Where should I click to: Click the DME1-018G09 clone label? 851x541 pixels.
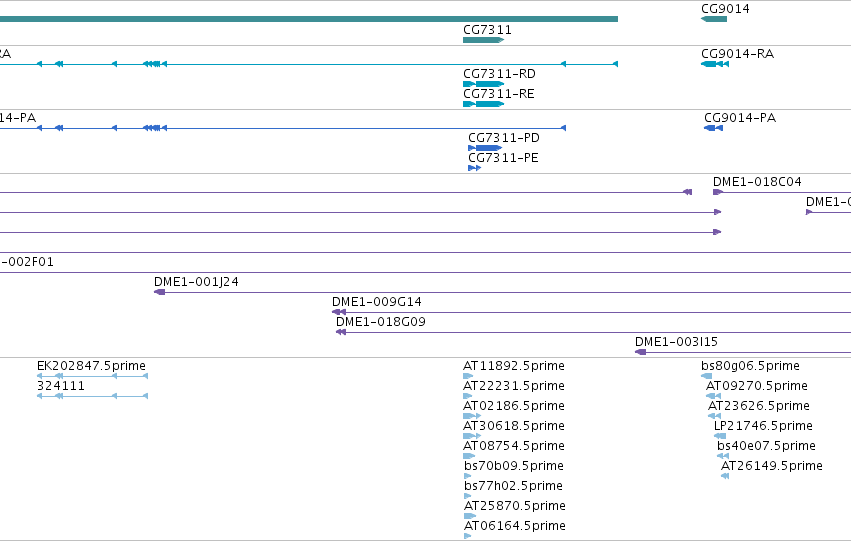click(x=380, y=322)
